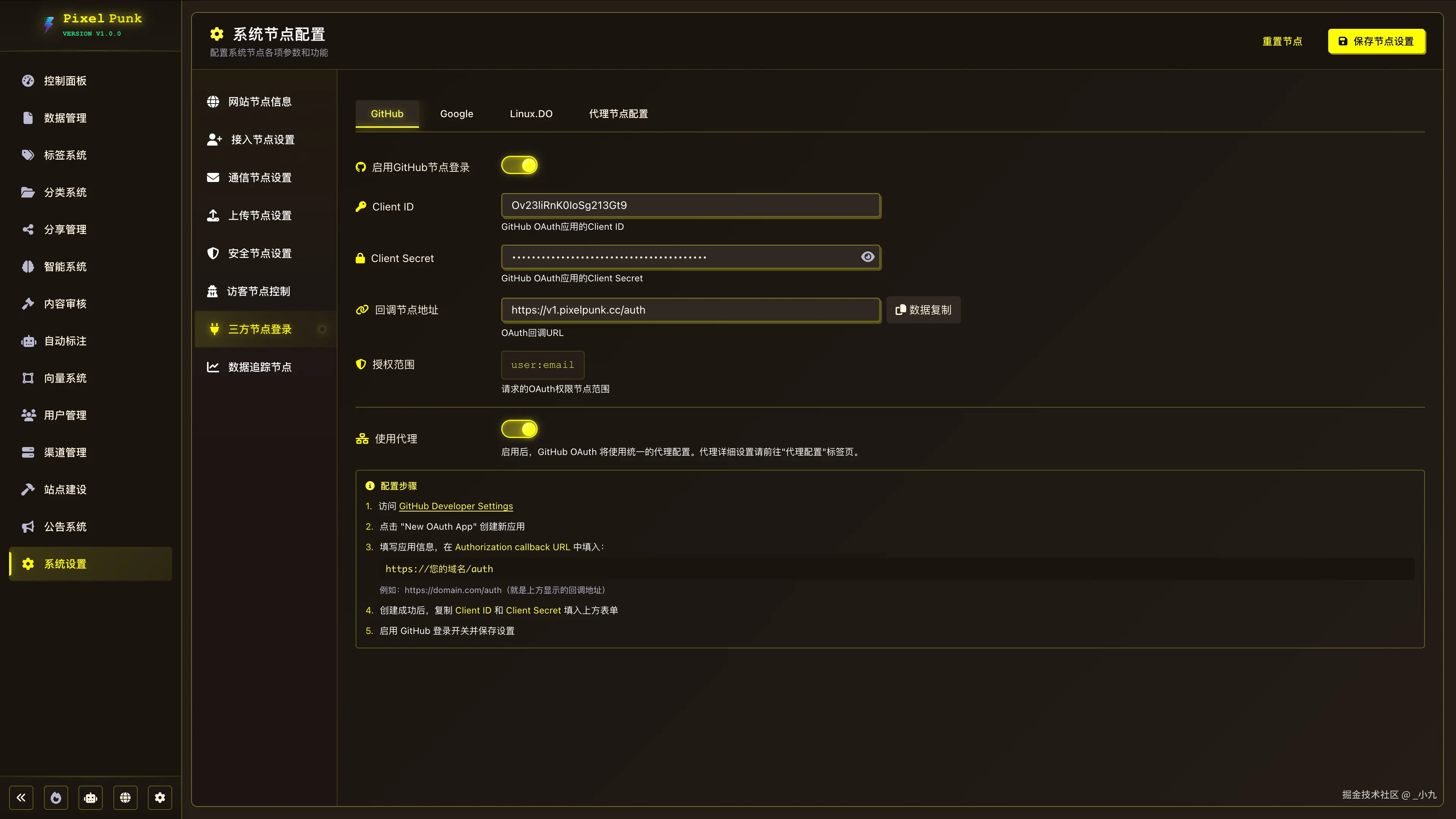The height and width of the screenshot is (819, 1456).
Task: Collapse sidebar with double-chevron icon
Action: [x=21, y=797]
